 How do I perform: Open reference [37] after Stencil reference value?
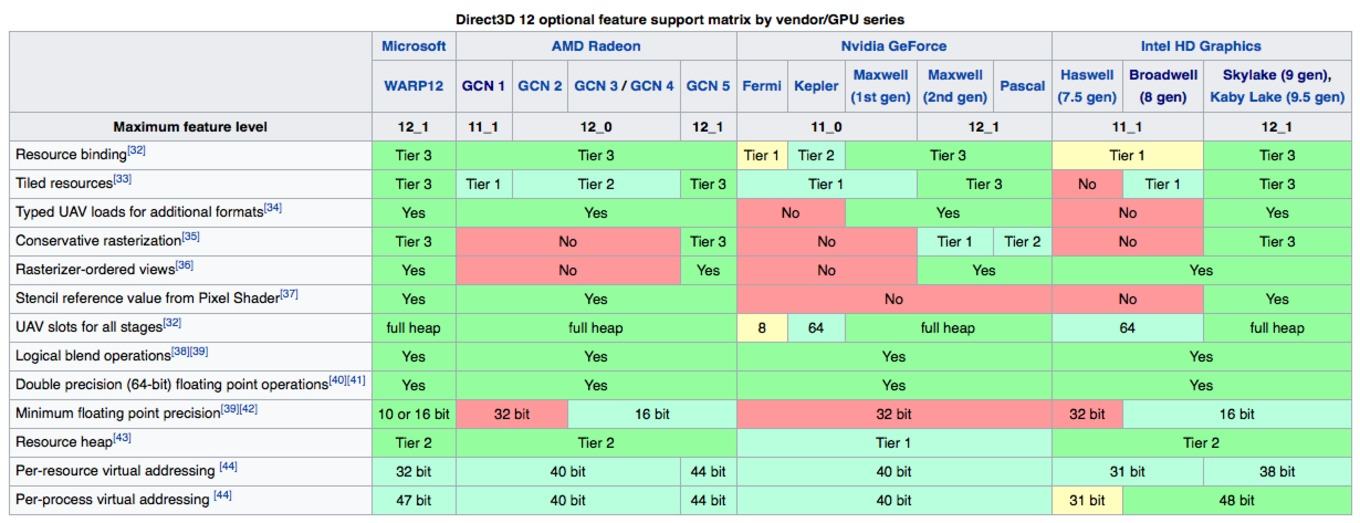289,295
